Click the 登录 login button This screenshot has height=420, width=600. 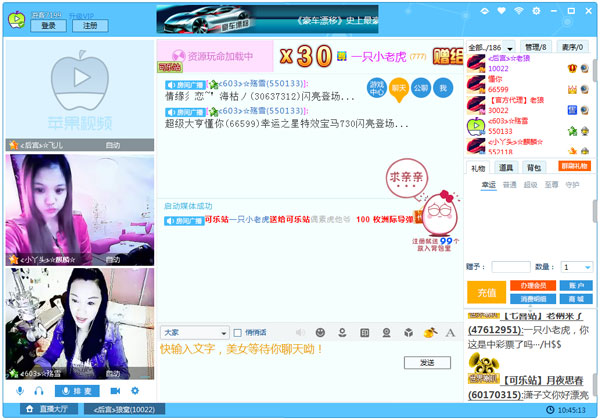click(x=48, y=26)
